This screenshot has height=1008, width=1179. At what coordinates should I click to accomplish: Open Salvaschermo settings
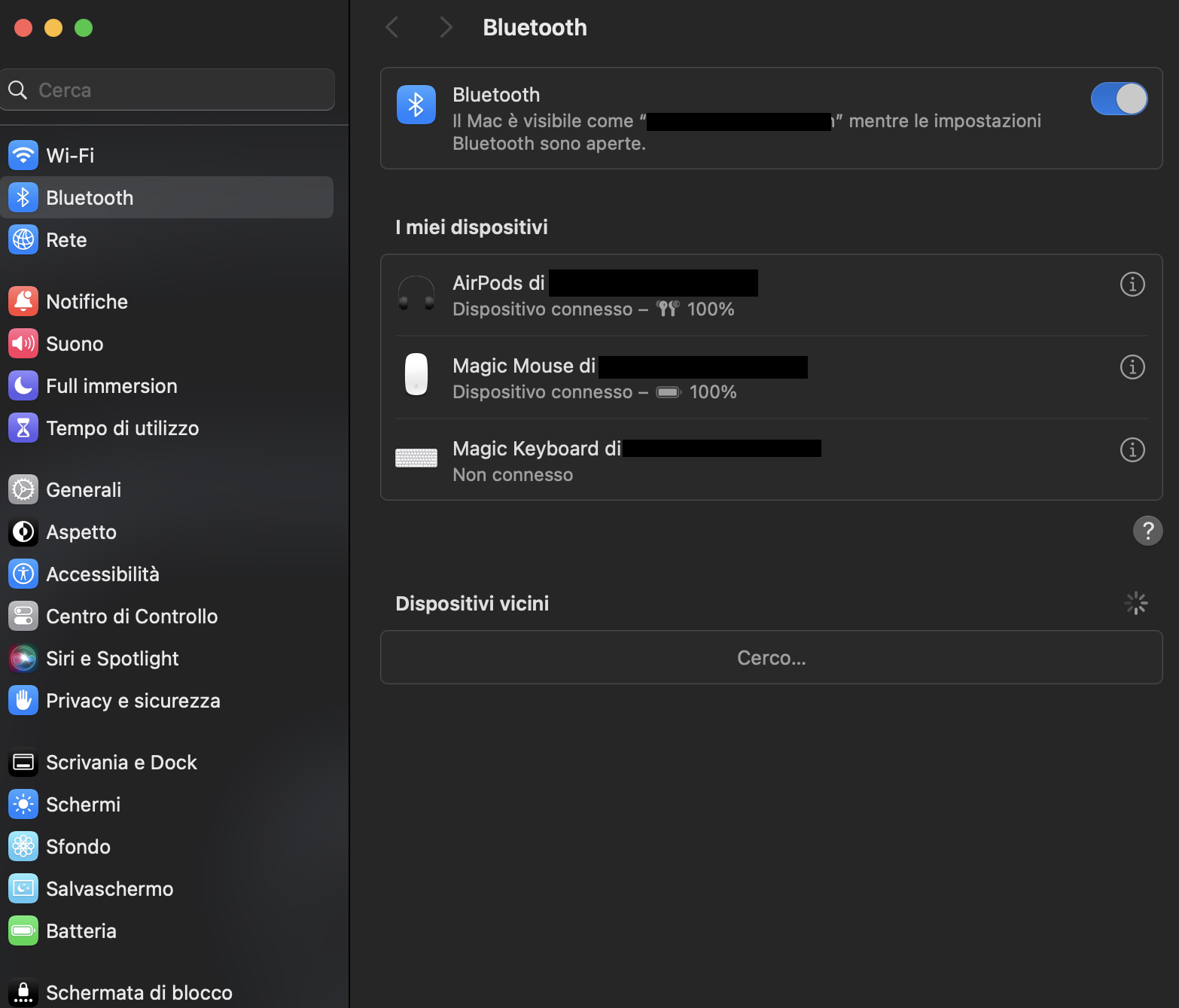(110, 888)
